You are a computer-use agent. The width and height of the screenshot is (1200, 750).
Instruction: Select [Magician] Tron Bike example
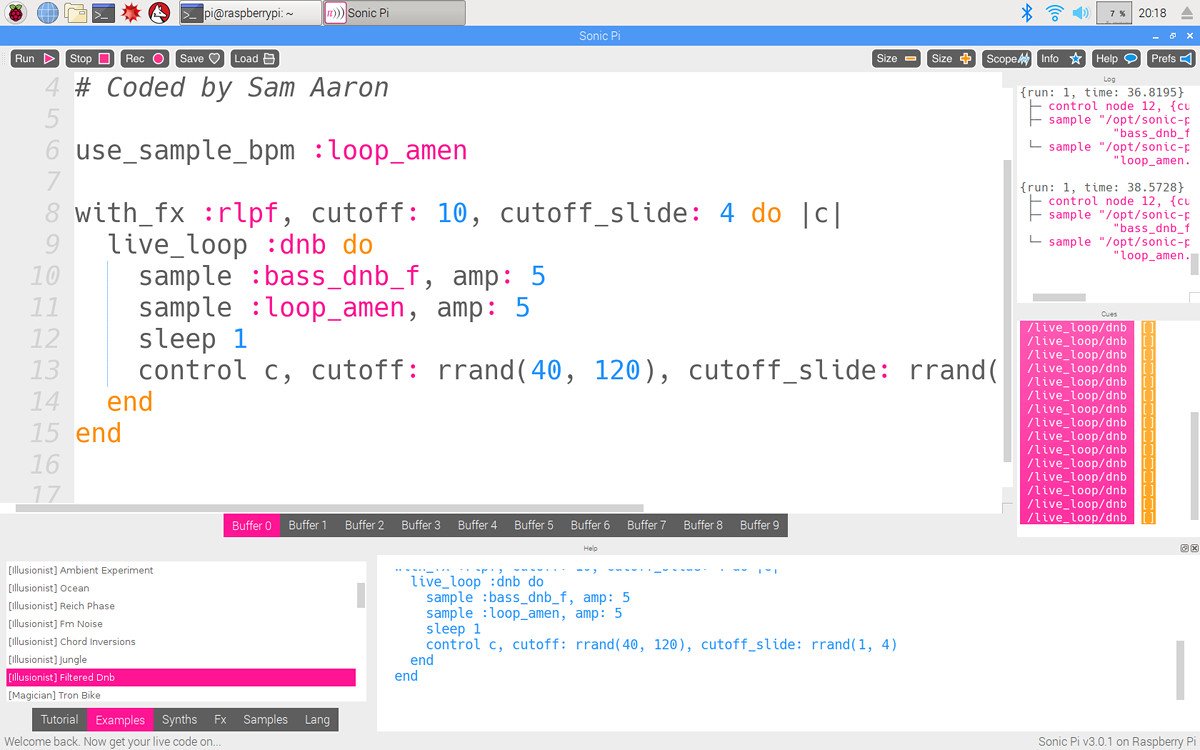pos(181,695)
